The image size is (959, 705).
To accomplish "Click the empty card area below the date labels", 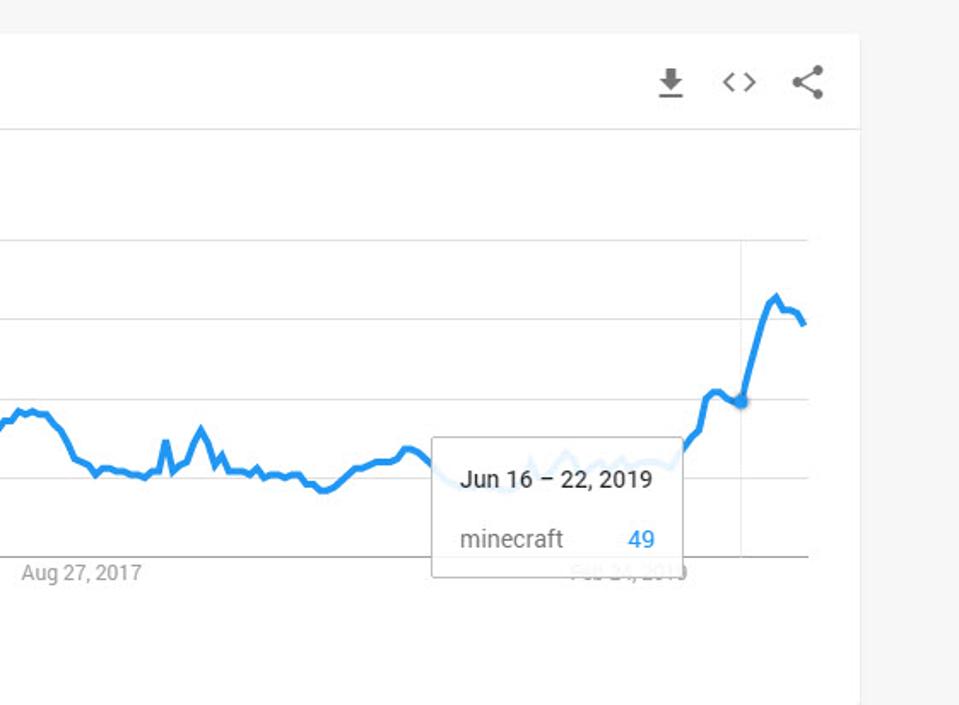I will tap(400, 640).
